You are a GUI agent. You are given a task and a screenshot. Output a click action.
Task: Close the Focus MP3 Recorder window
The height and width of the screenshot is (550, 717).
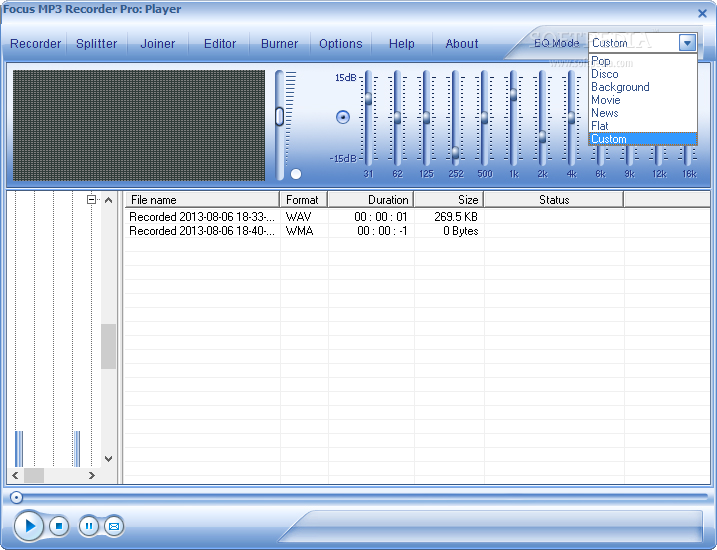click(702, 13)
